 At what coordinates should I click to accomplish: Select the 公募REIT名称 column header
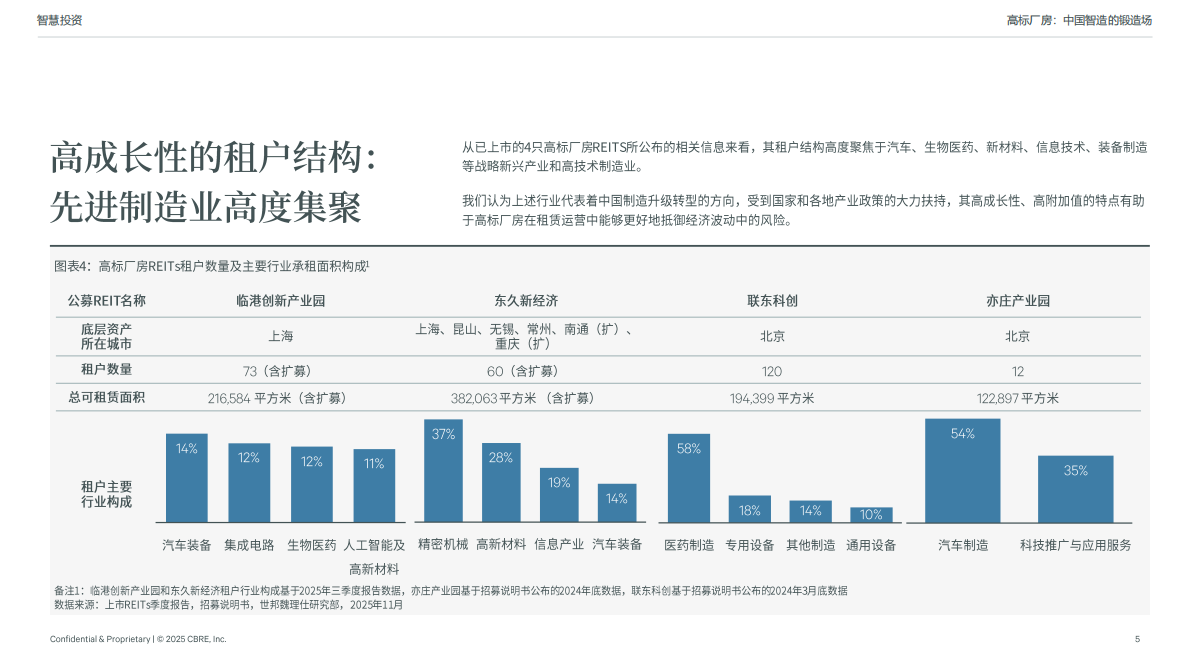coord(107,299)
